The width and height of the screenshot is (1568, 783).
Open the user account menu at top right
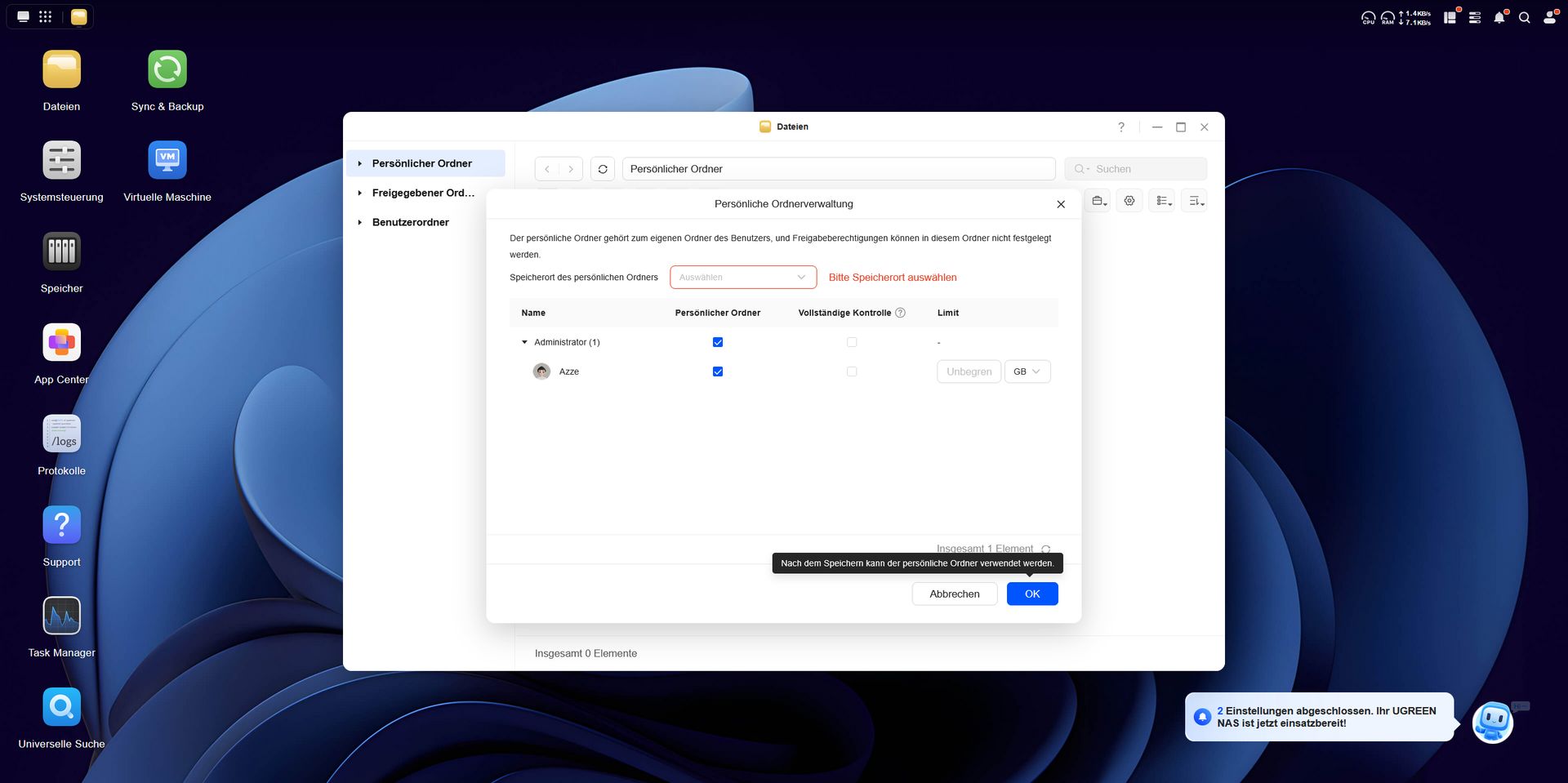coord(1550,16)
